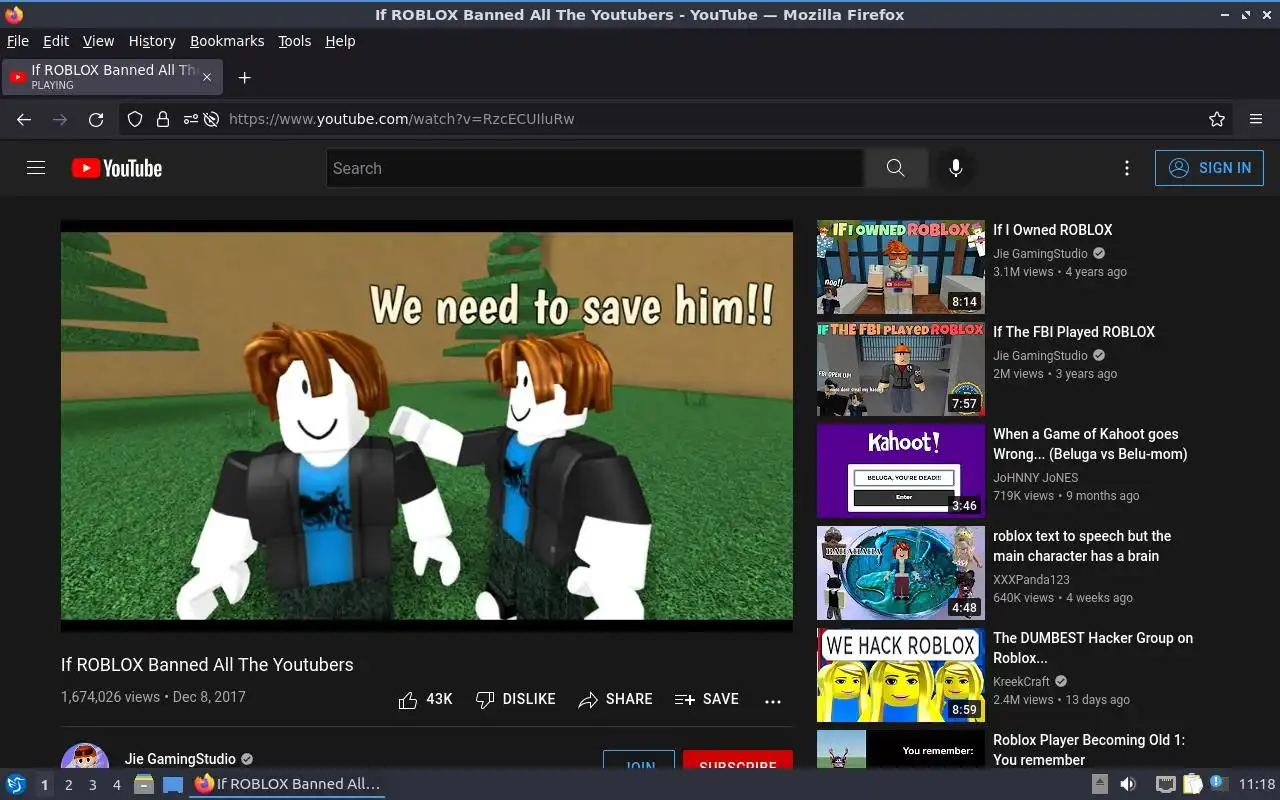Open the Kahoot video thumbnail
Viewport: 1280px width, 800px height.
coord(901,471)
